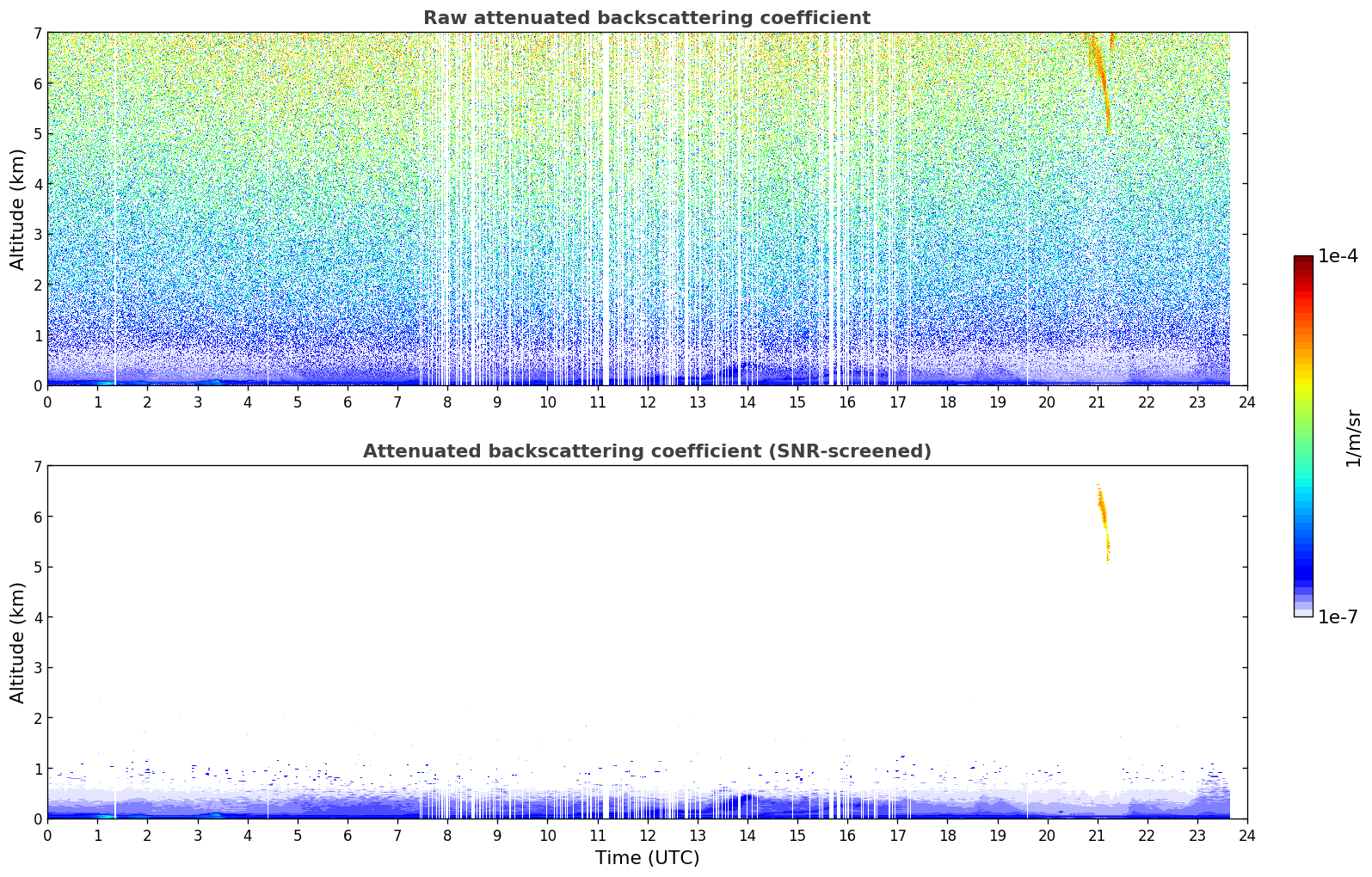Click the "18" time tick under the raw plot

(947, 402)
